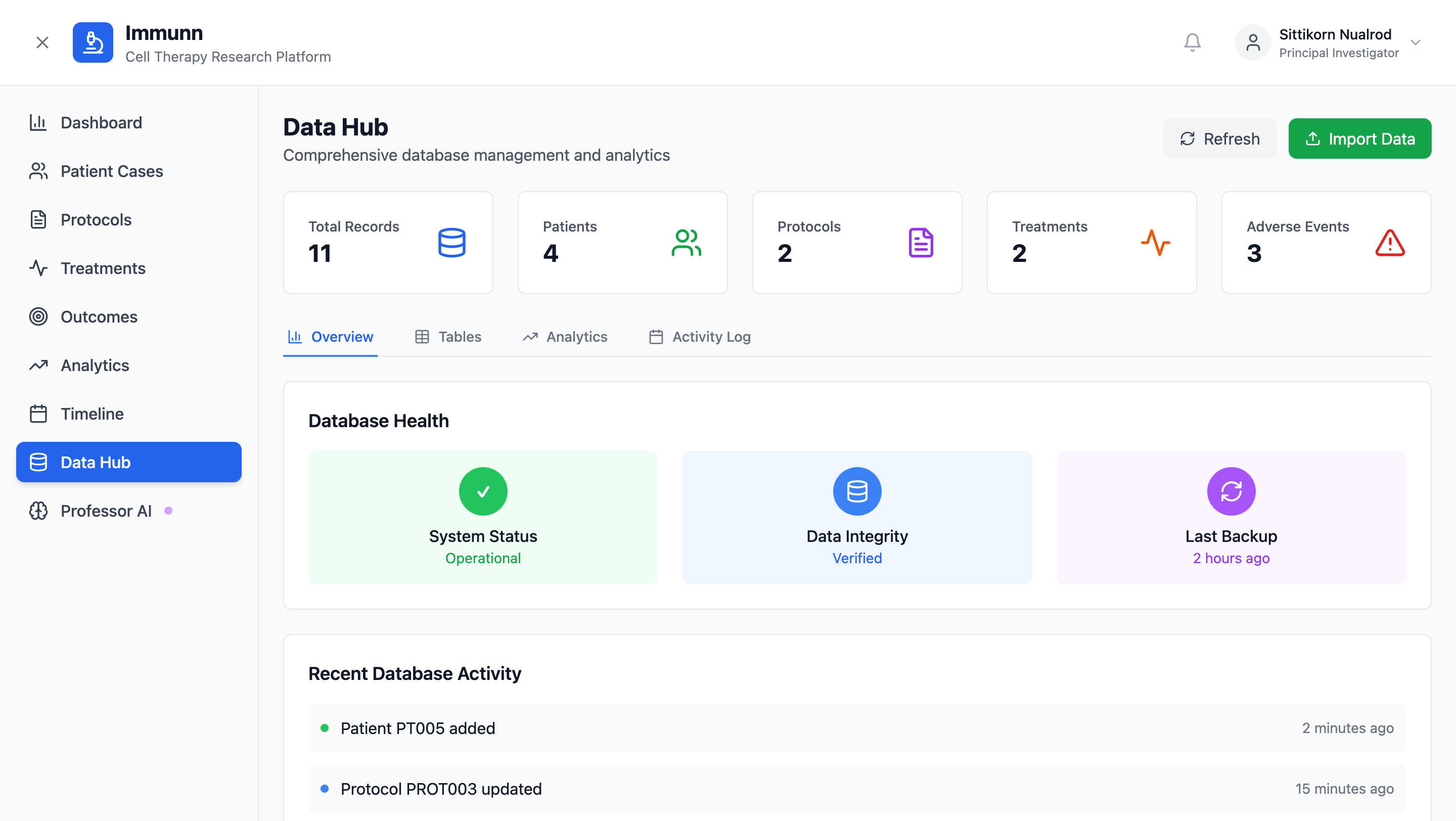Screen dimensions: 1456x821
Task: Click the green Import Data button
Action: pyautogui.click(x=1359, y=139)
